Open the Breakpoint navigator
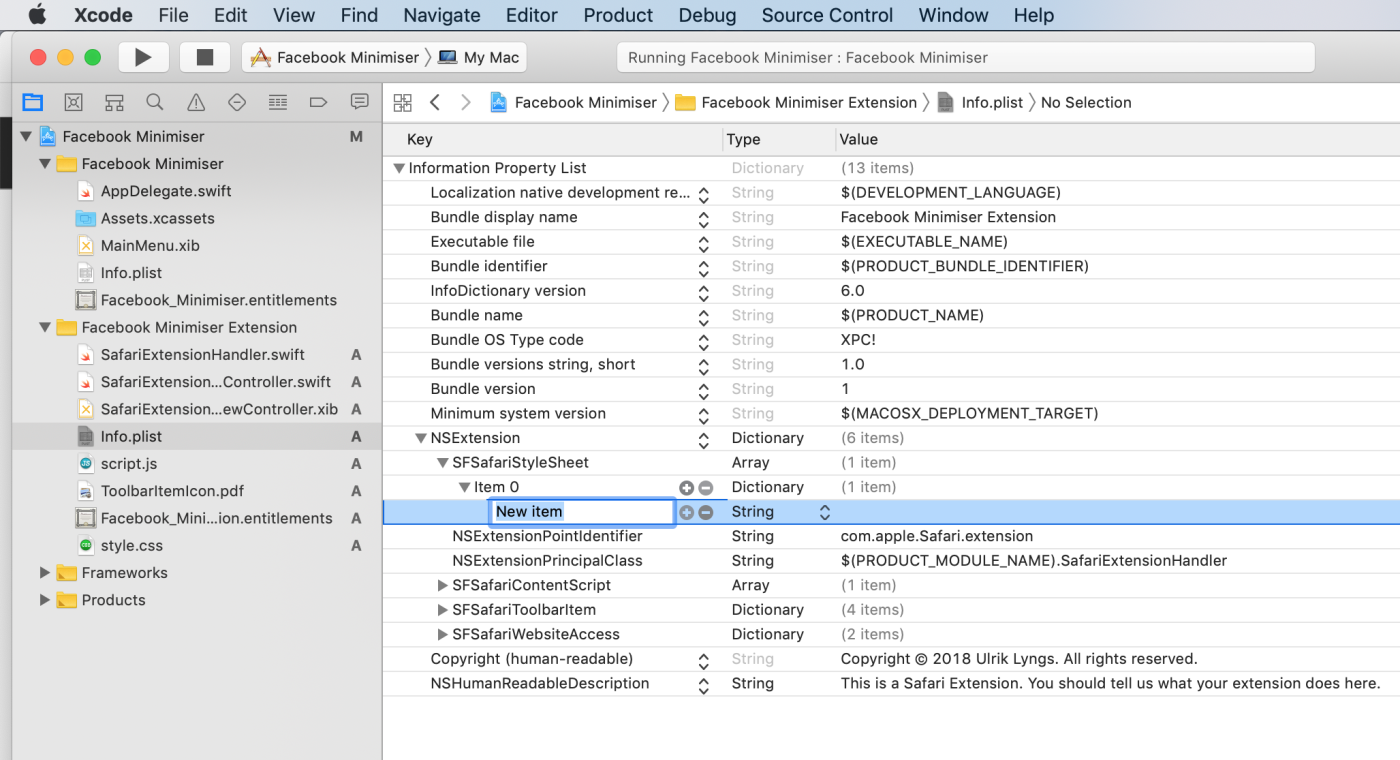The width and height of the screenshot is (1400, 760). click(x=319, y=102)
